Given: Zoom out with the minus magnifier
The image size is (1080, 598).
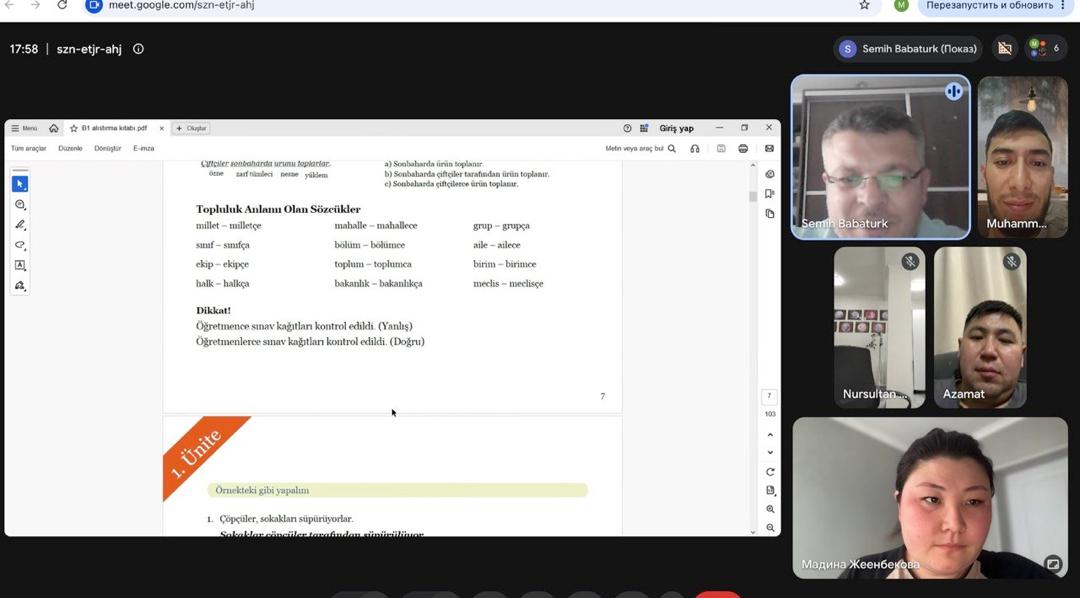Looking at the screenshot, I should (770, 528).
